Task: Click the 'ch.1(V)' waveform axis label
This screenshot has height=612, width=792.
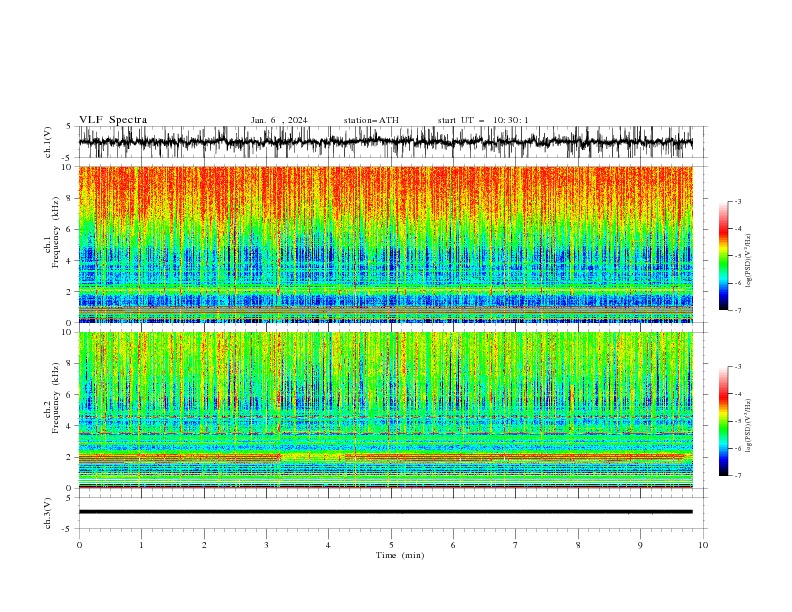Action: pyautogui.click(x=48, y=142)
